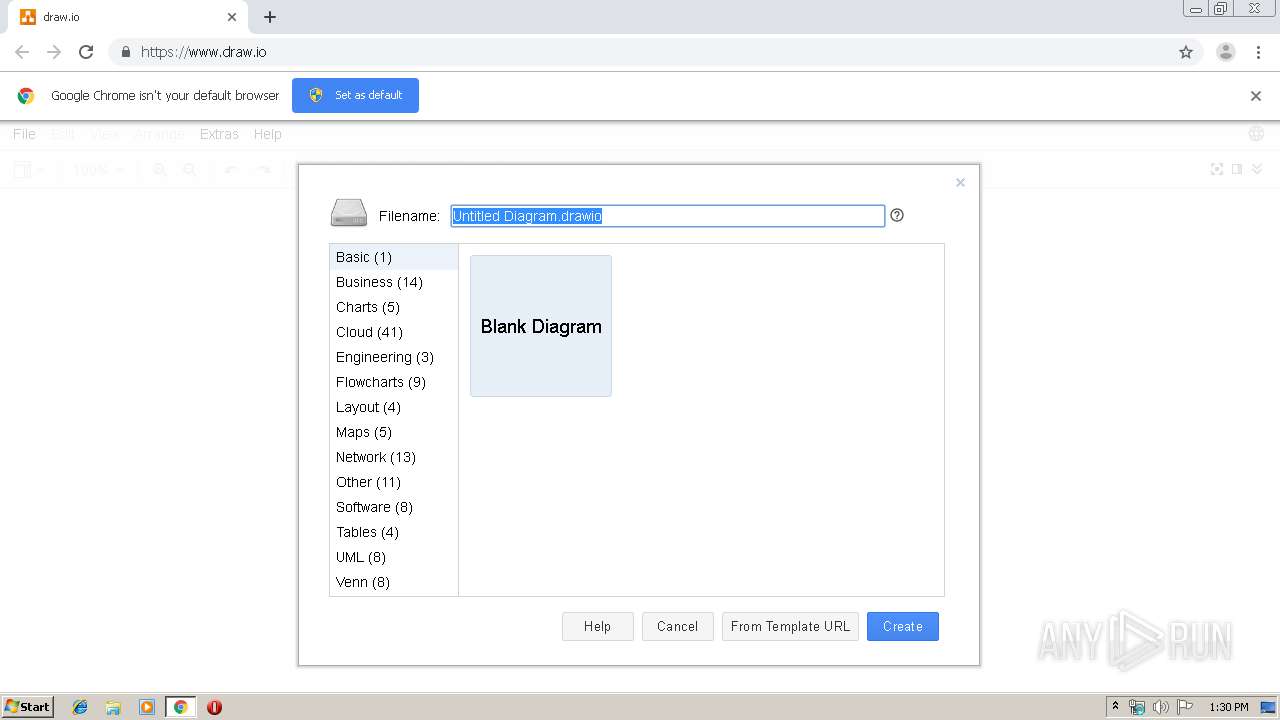This screenshot has width=1280, height=720.
Task: Click the zoom out toolbar icon
Action: pyautogui.click(x=189, y=170)
